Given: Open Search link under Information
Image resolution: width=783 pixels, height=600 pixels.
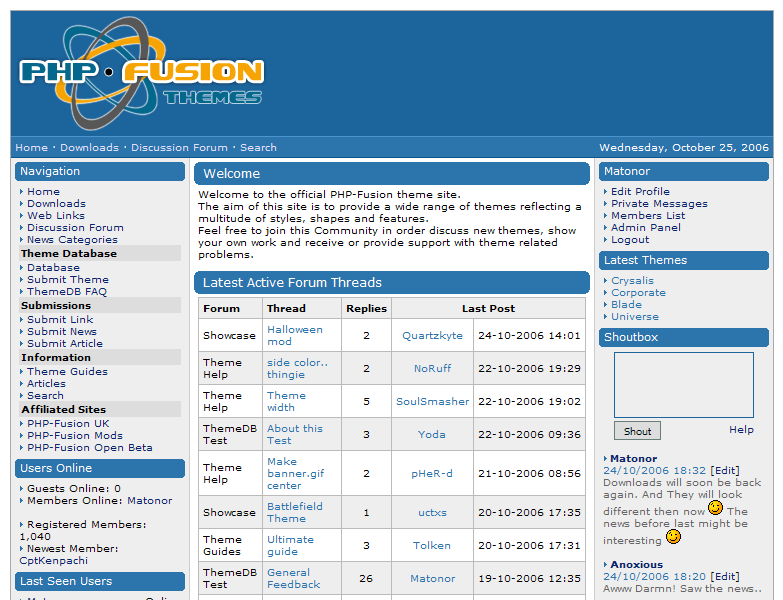Looking at the screenshot, I should coord(45,395).
